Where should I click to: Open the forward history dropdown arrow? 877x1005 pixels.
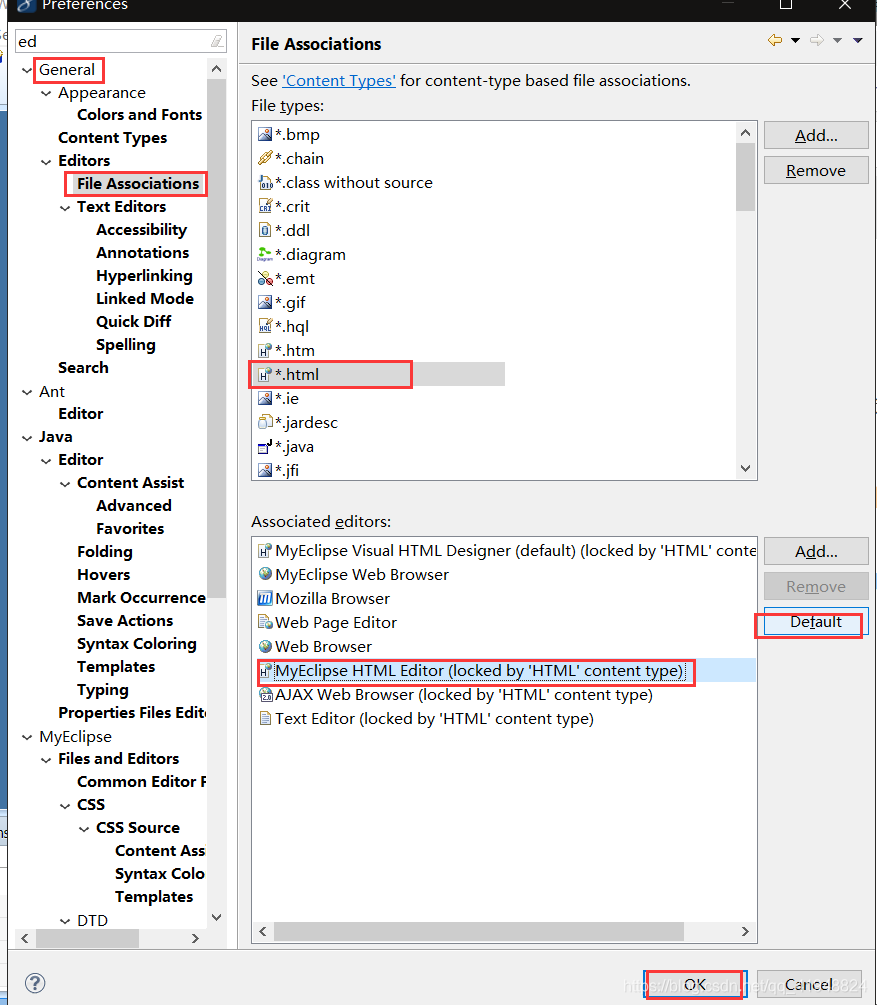click(x=837, y=40)
